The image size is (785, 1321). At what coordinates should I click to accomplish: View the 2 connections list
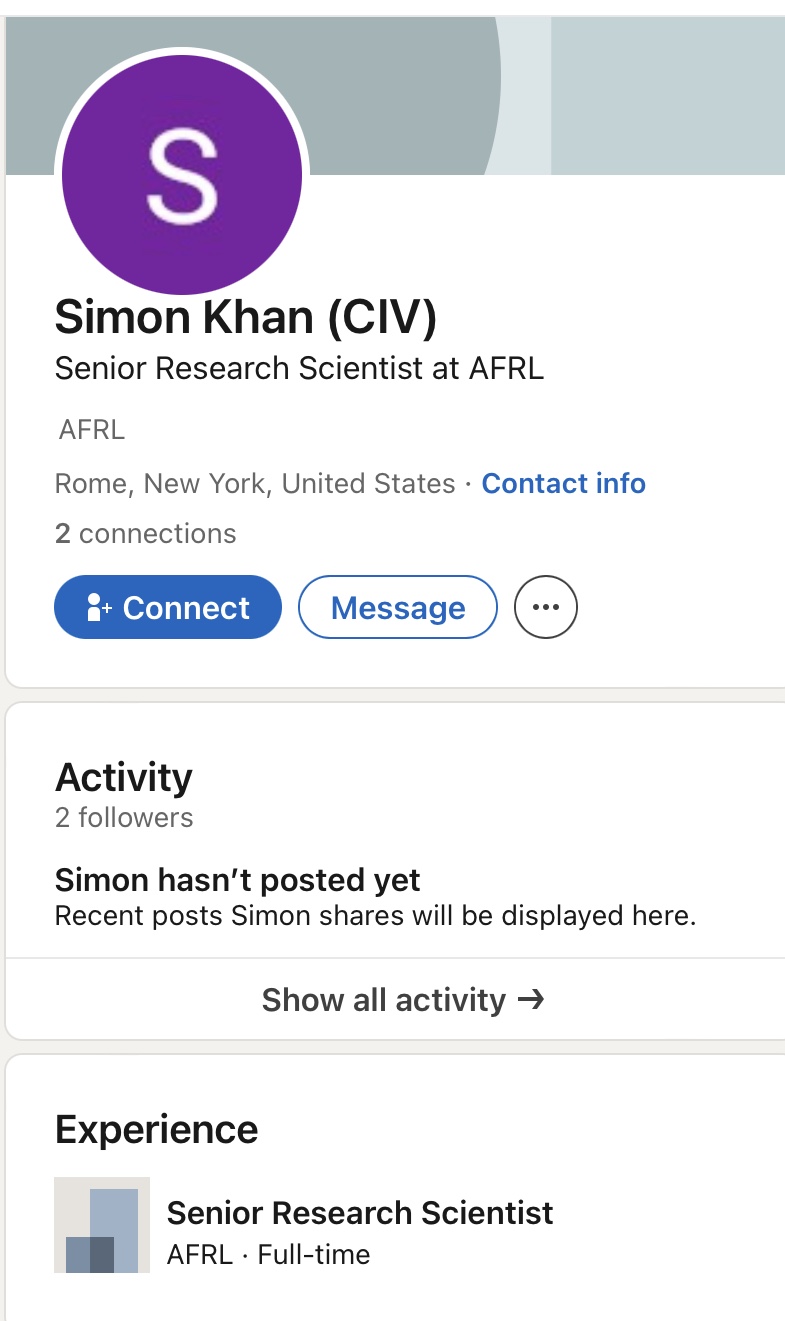pyautogui.click(x=145, y=534)
